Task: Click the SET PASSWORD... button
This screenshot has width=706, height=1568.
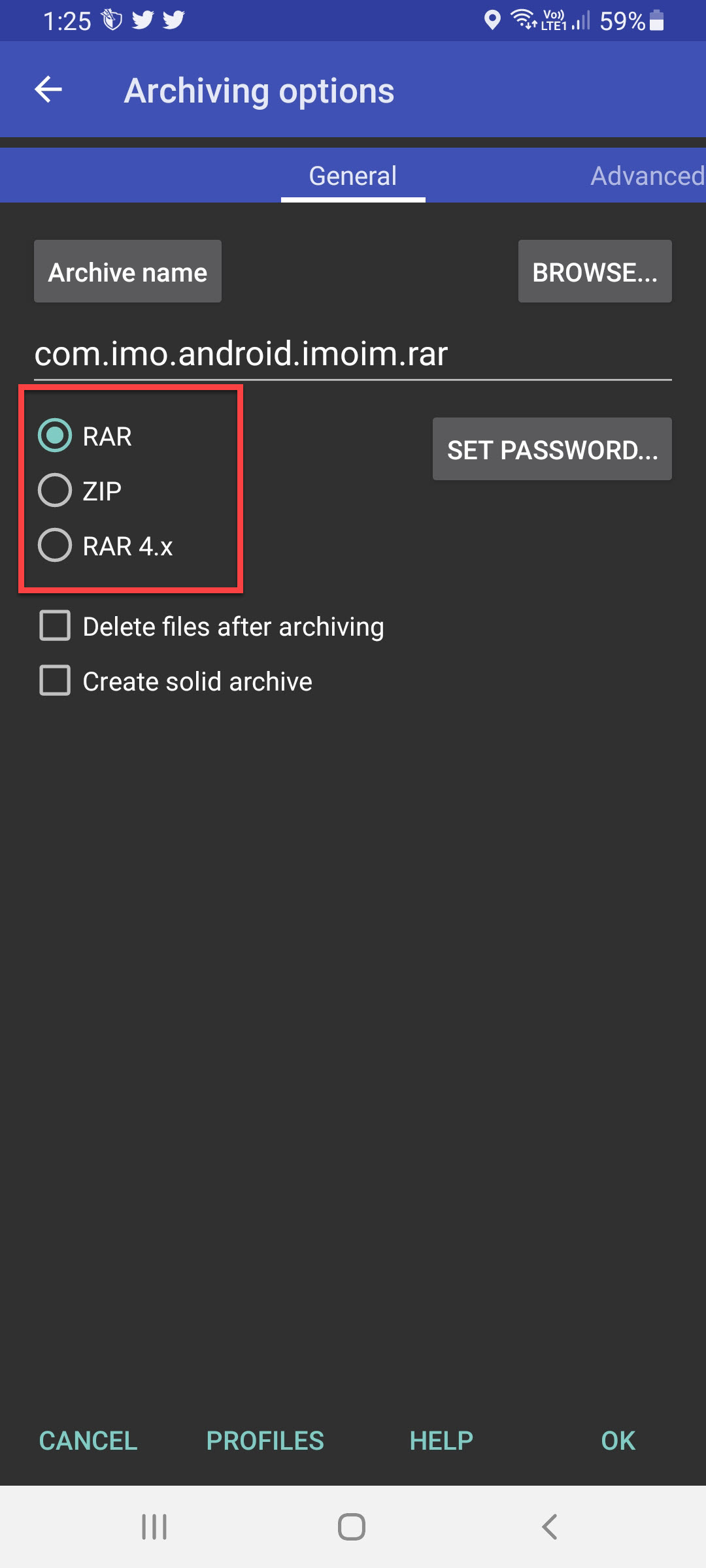Action: pyautogui.click(x=552, y=449)
